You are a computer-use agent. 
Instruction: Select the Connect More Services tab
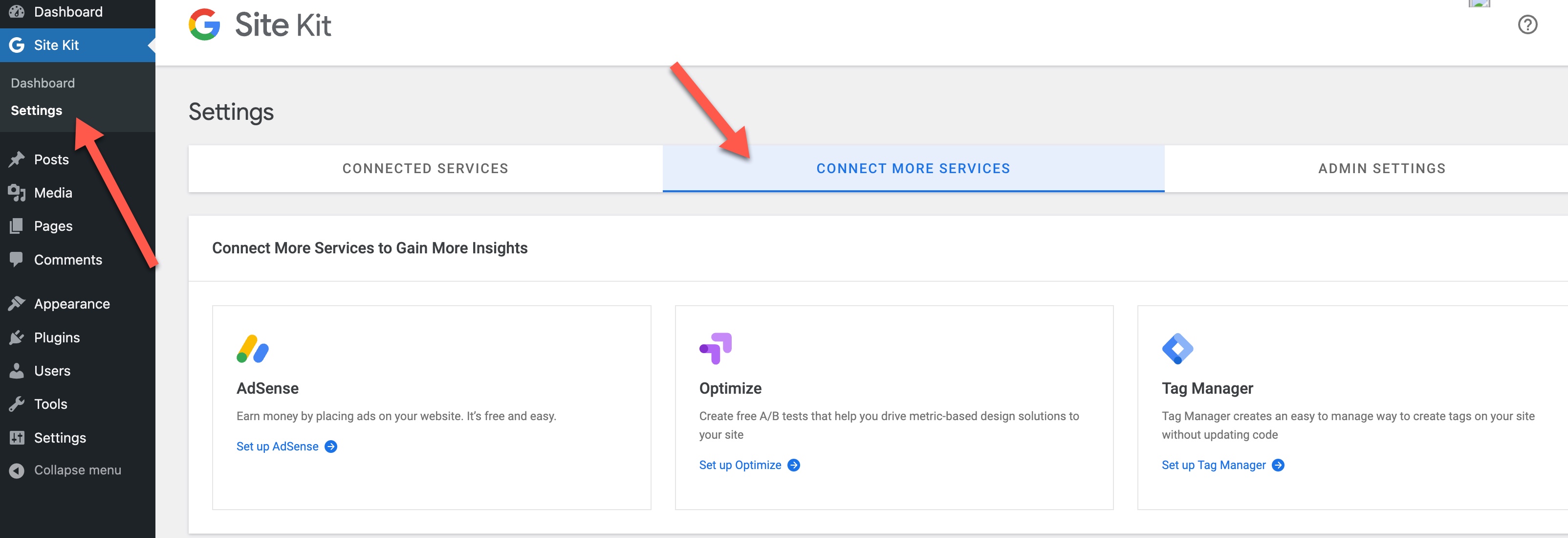913,169
